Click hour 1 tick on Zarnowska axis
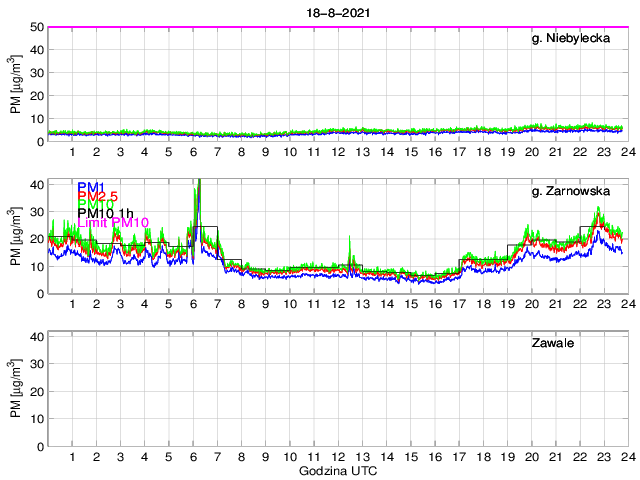This screenshot has height=480, width=640. 72,304
